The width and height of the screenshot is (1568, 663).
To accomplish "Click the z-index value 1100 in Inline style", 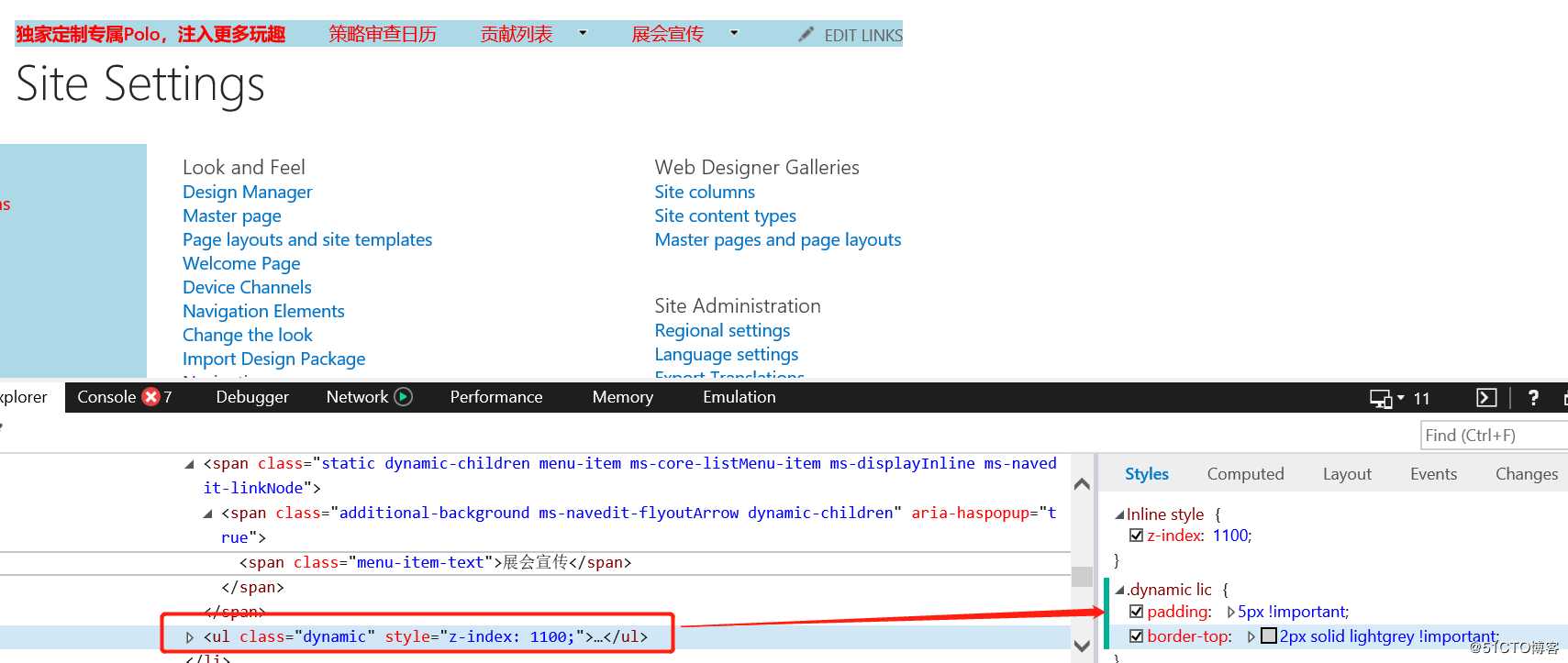I will (1232, 536).
